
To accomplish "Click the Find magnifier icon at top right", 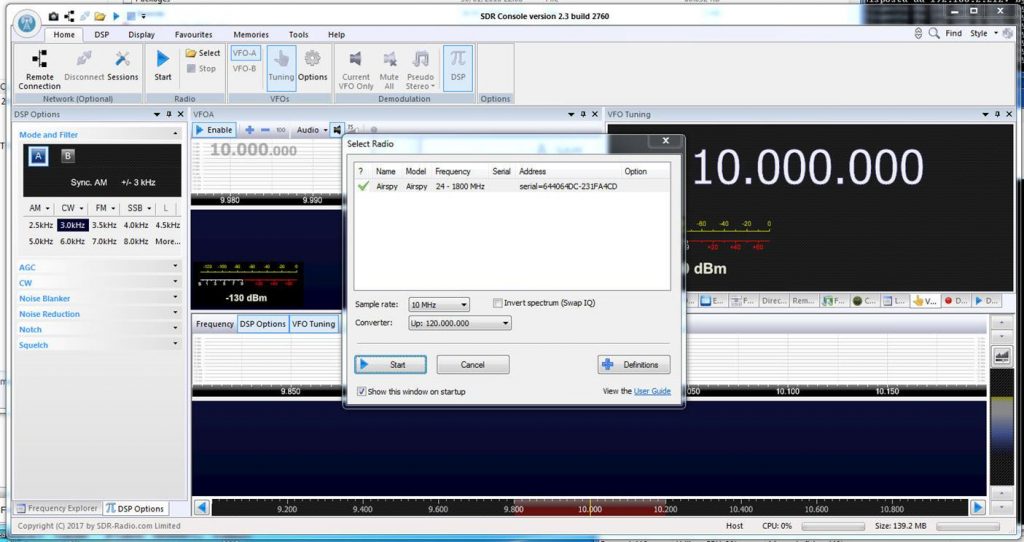I will 935,33.
